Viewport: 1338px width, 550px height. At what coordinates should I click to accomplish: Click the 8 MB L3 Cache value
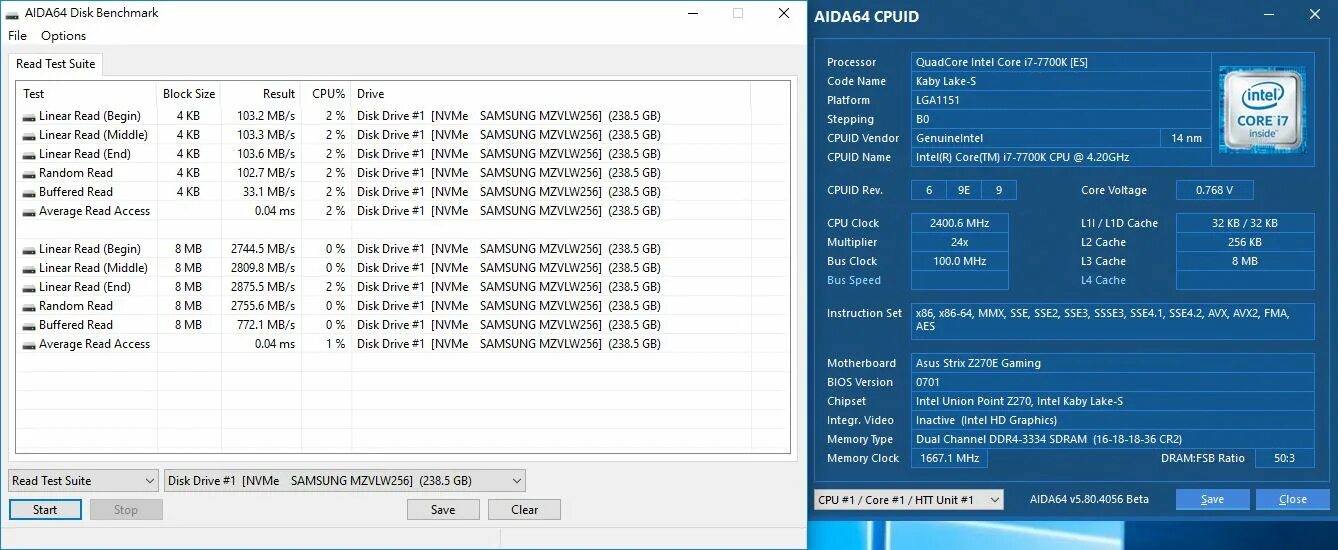[1245, 261]
